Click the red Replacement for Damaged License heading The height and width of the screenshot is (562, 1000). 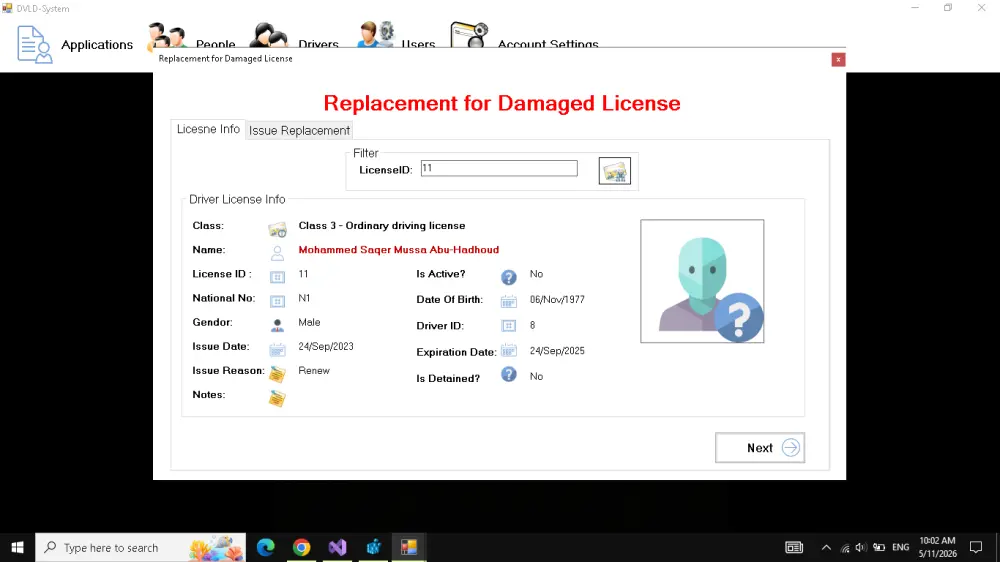coord(502,103)
